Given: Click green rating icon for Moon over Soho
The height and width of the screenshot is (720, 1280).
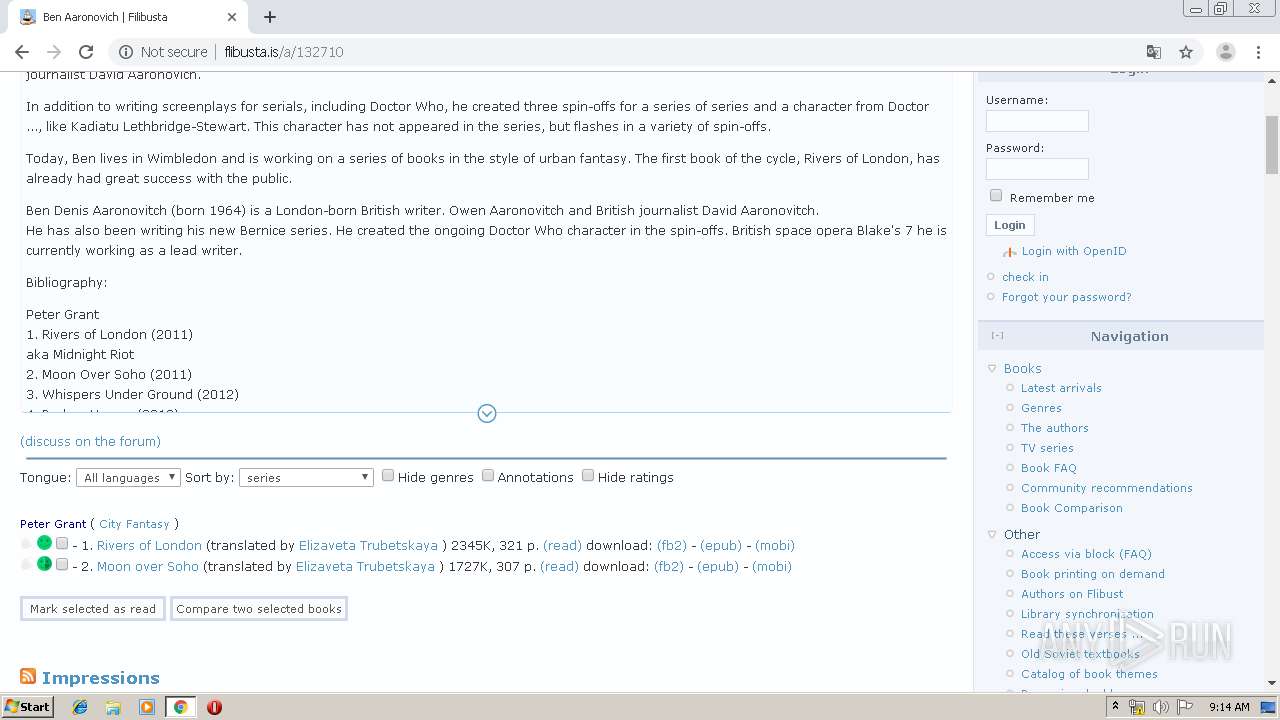Looking at the screenshot, I should click(44, 564).
